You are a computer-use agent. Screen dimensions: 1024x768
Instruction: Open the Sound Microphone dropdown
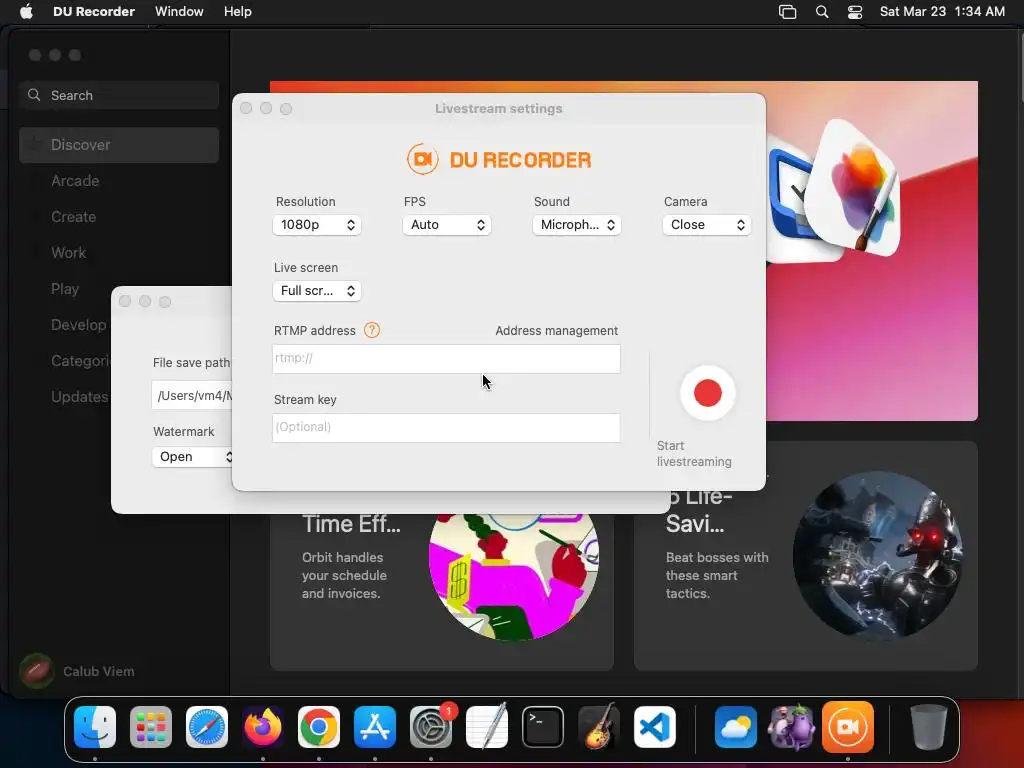point(577,225)
